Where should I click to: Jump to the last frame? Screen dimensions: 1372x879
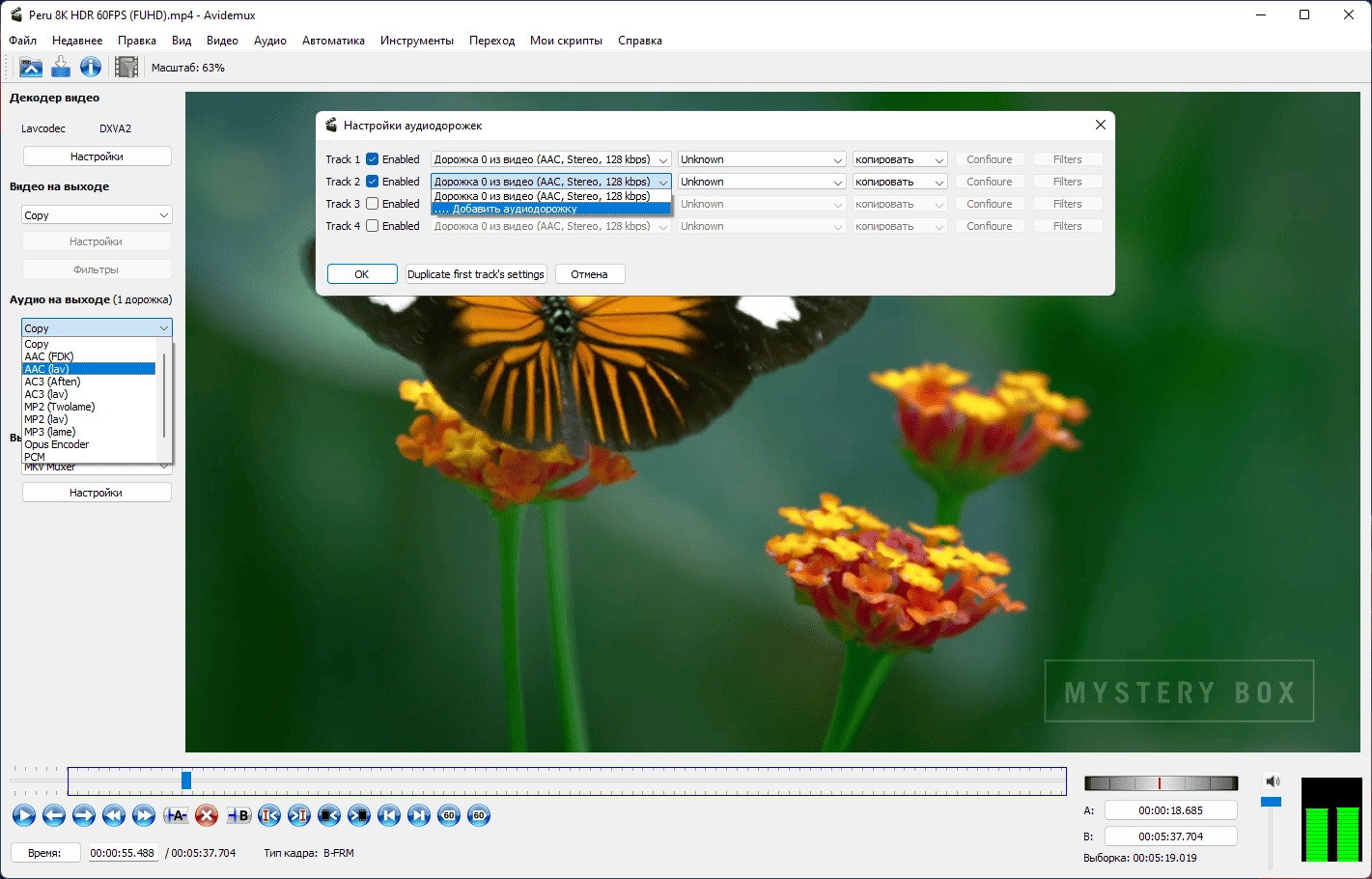coord(419,816)
